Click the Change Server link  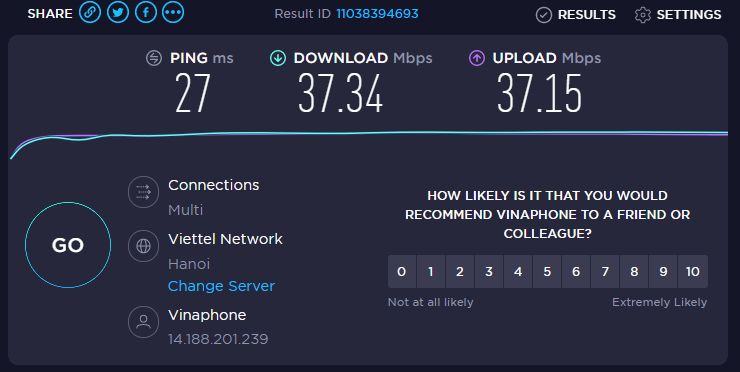pos(221,286)
